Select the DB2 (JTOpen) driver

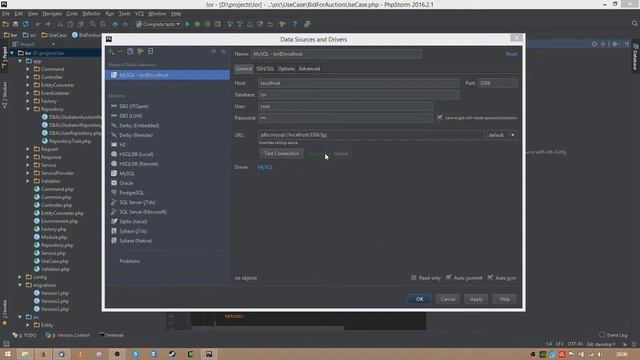point(134,106)
